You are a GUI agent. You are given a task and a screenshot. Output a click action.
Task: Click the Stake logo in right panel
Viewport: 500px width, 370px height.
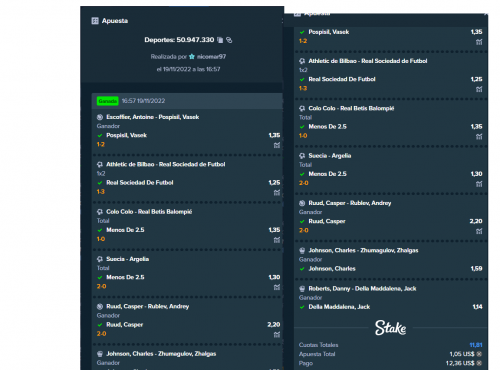[x=390, y=328]
